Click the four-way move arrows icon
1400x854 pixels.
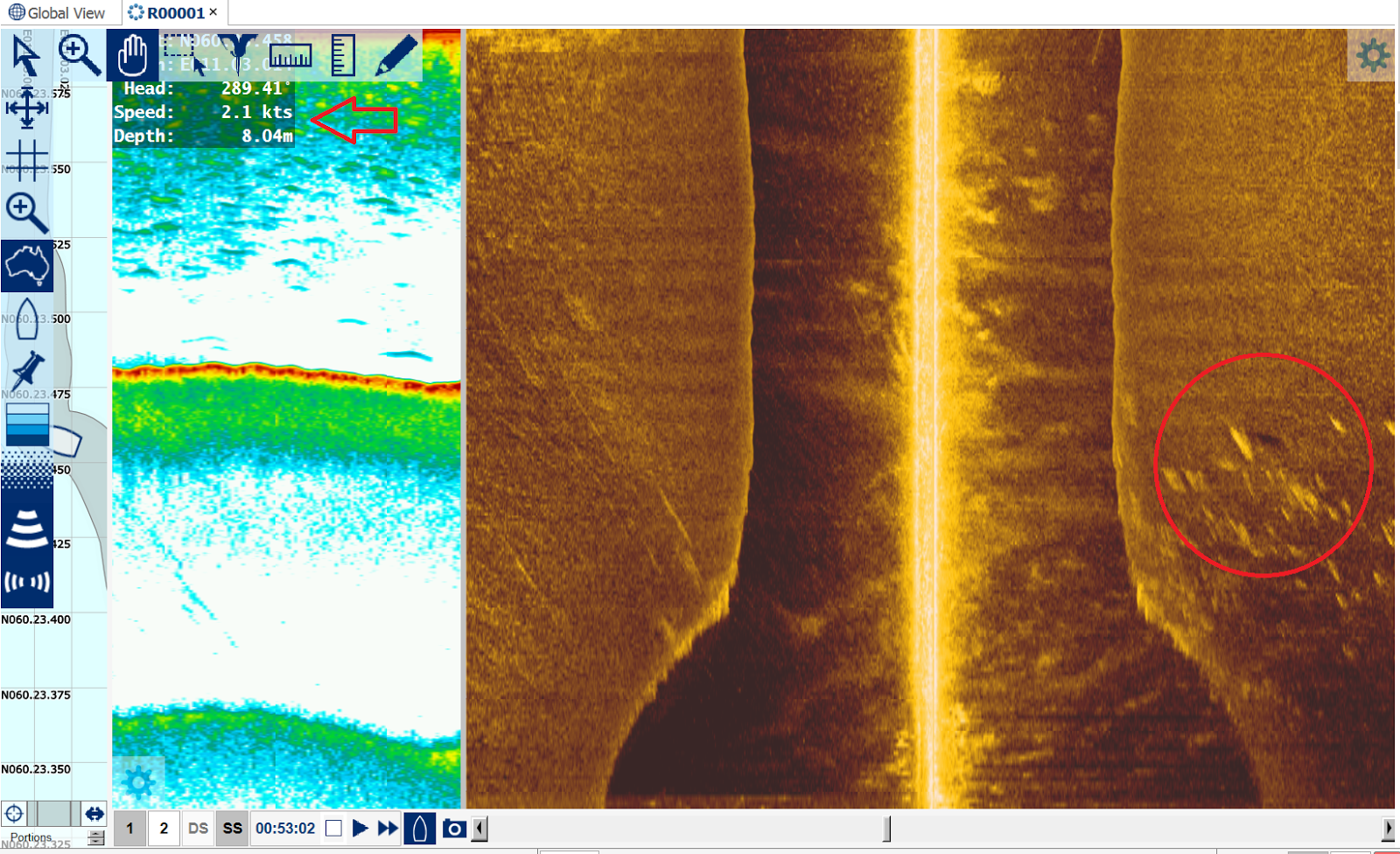pyautogui.click(x=27, y=108)
